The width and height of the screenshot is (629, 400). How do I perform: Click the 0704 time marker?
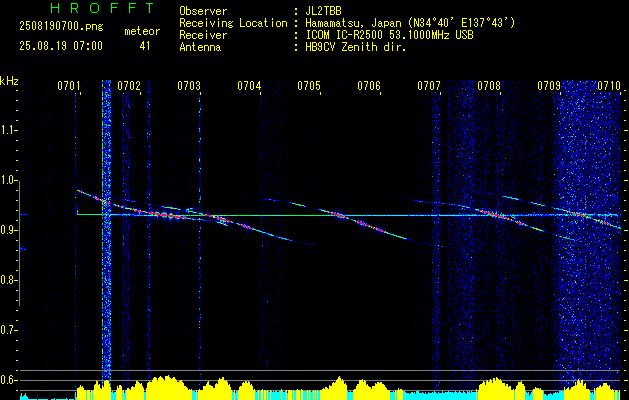(x=249, y=86)
